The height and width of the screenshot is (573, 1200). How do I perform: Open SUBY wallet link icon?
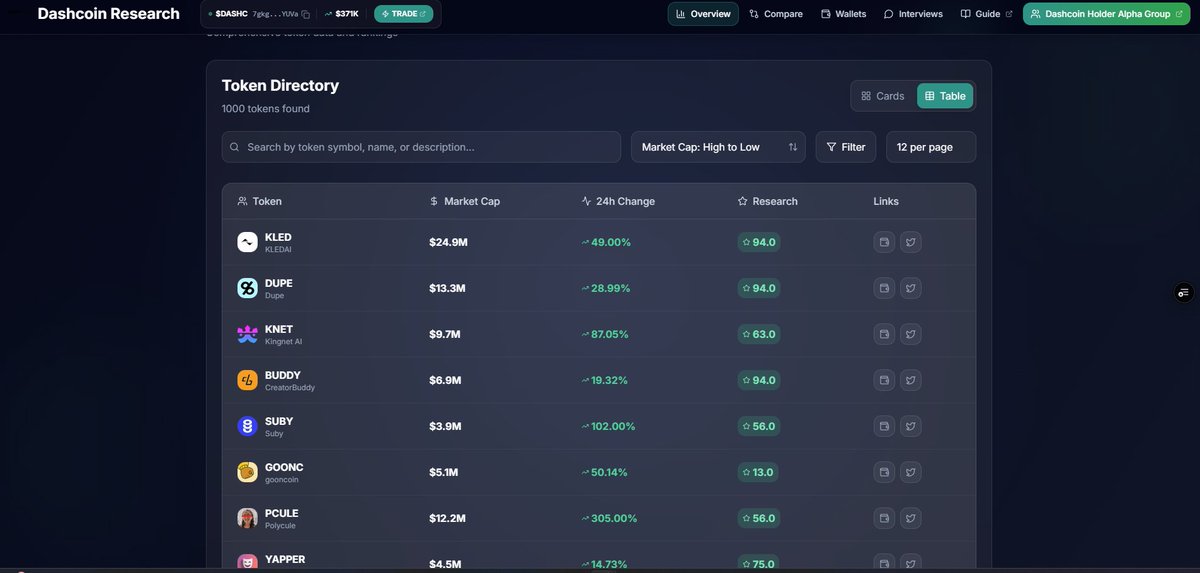[884, 426]
